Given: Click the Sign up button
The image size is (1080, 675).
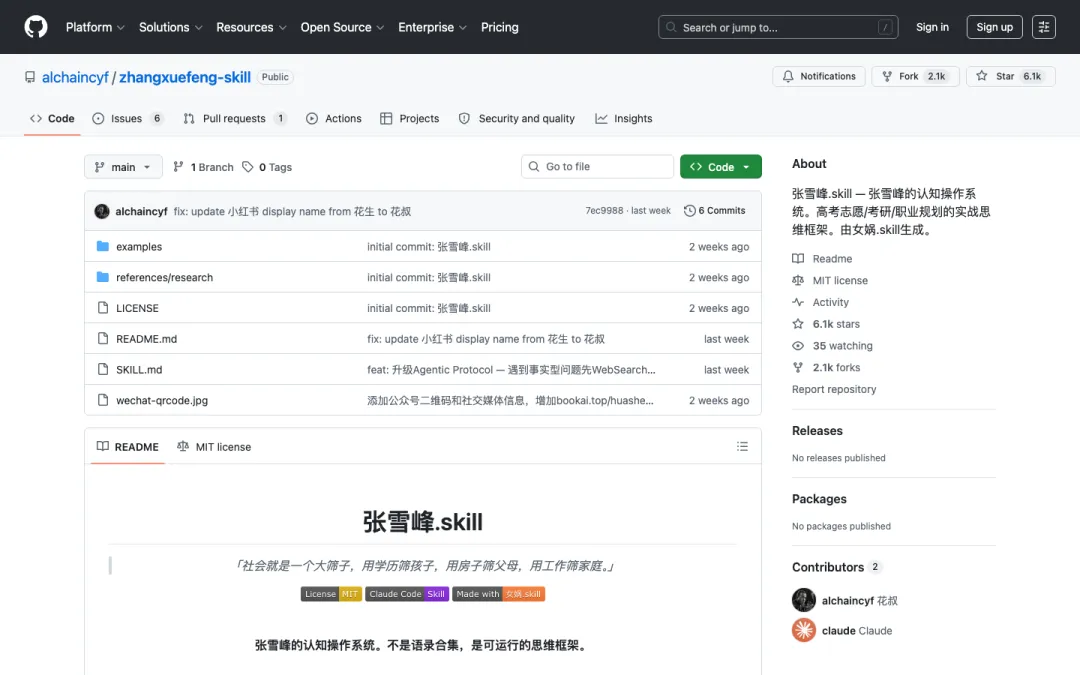Looking at the screenshot, I should tap(994, 27).
